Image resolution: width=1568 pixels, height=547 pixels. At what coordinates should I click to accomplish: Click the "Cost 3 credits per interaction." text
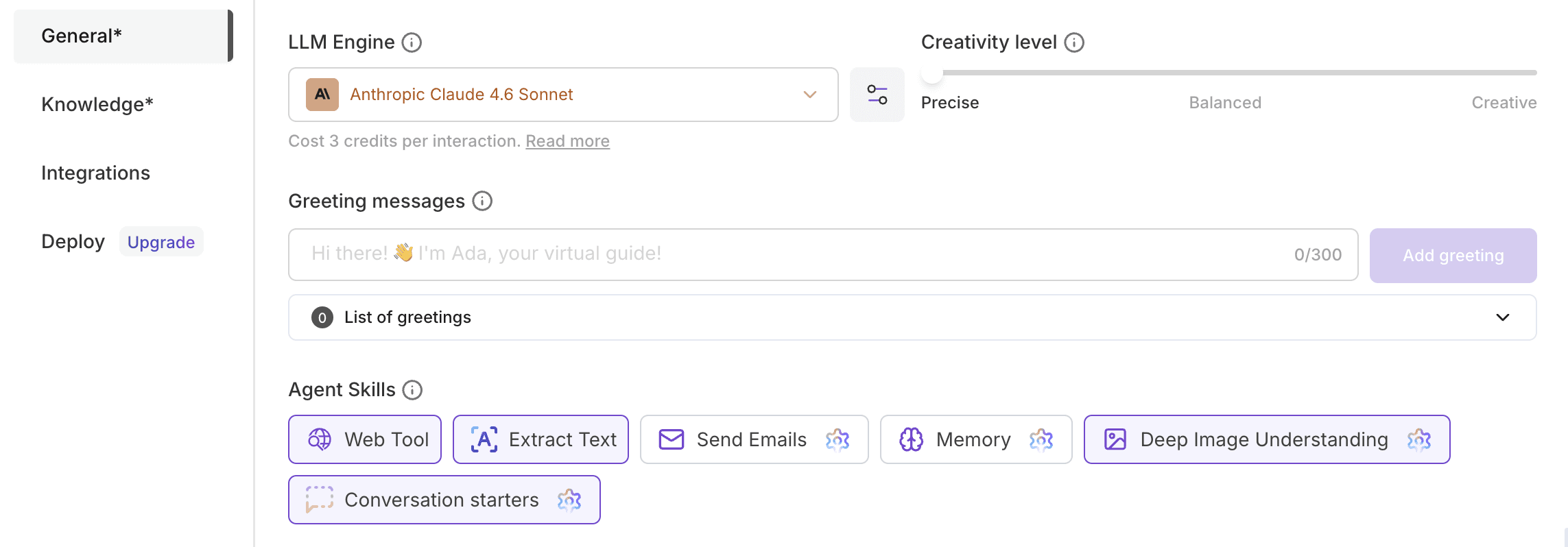pos(404,141)
